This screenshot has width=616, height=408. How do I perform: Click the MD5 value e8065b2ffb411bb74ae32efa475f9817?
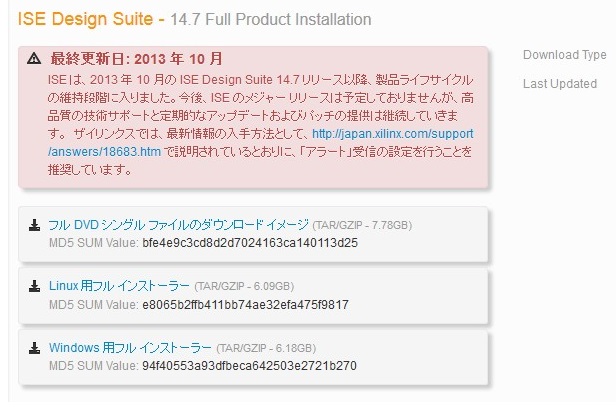pos(245,305)
